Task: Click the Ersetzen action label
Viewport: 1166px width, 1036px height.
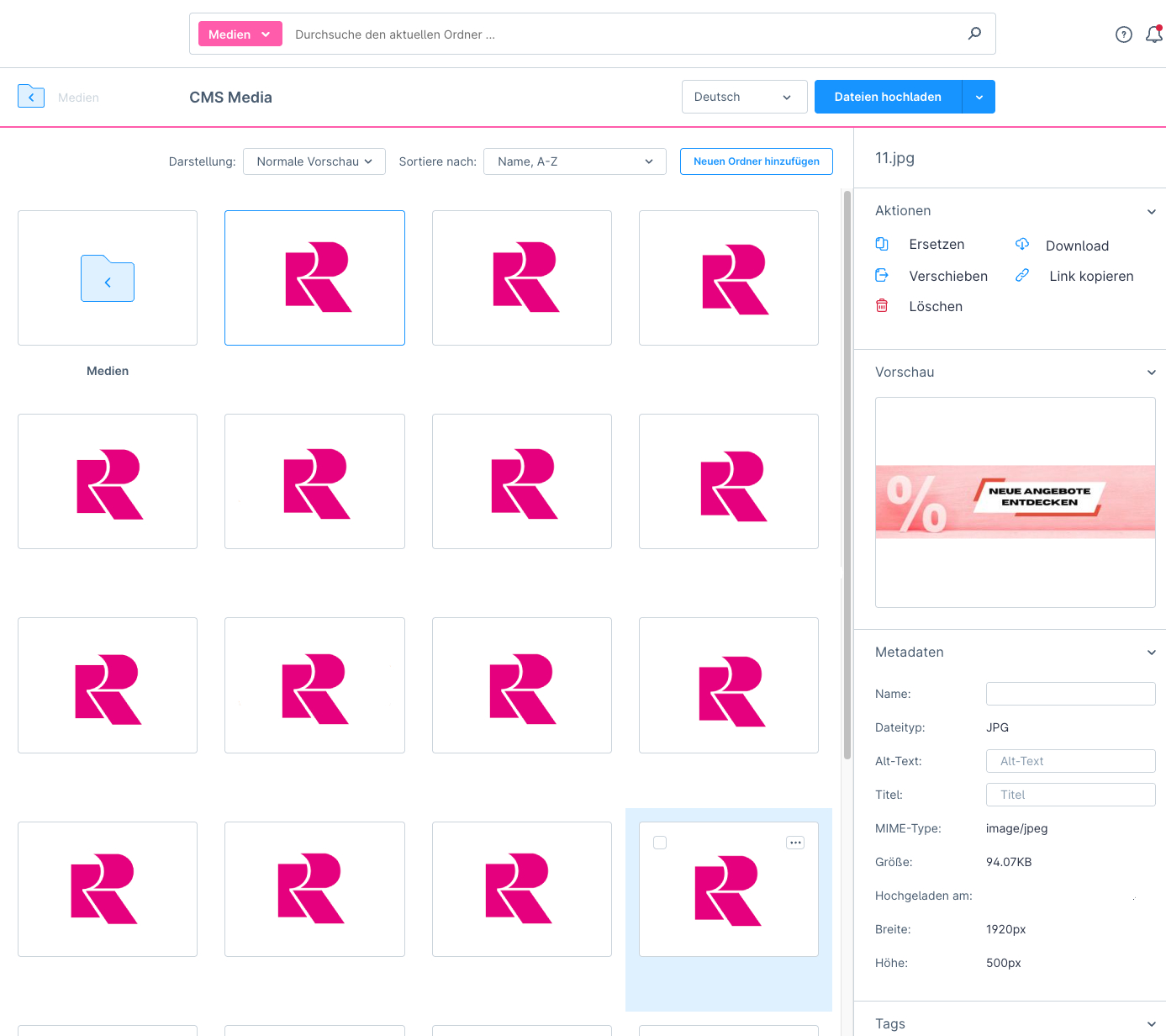Action: pyautogui.click(x=936, y=245)
